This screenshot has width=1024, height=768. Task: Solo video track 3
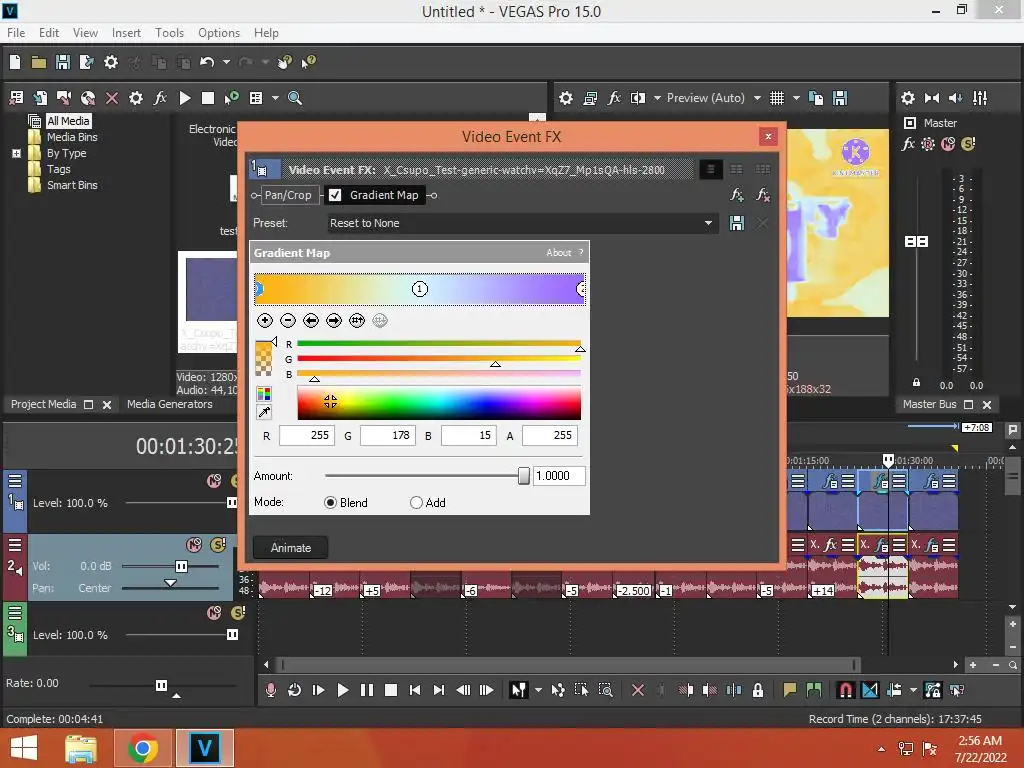click(238, 613)
